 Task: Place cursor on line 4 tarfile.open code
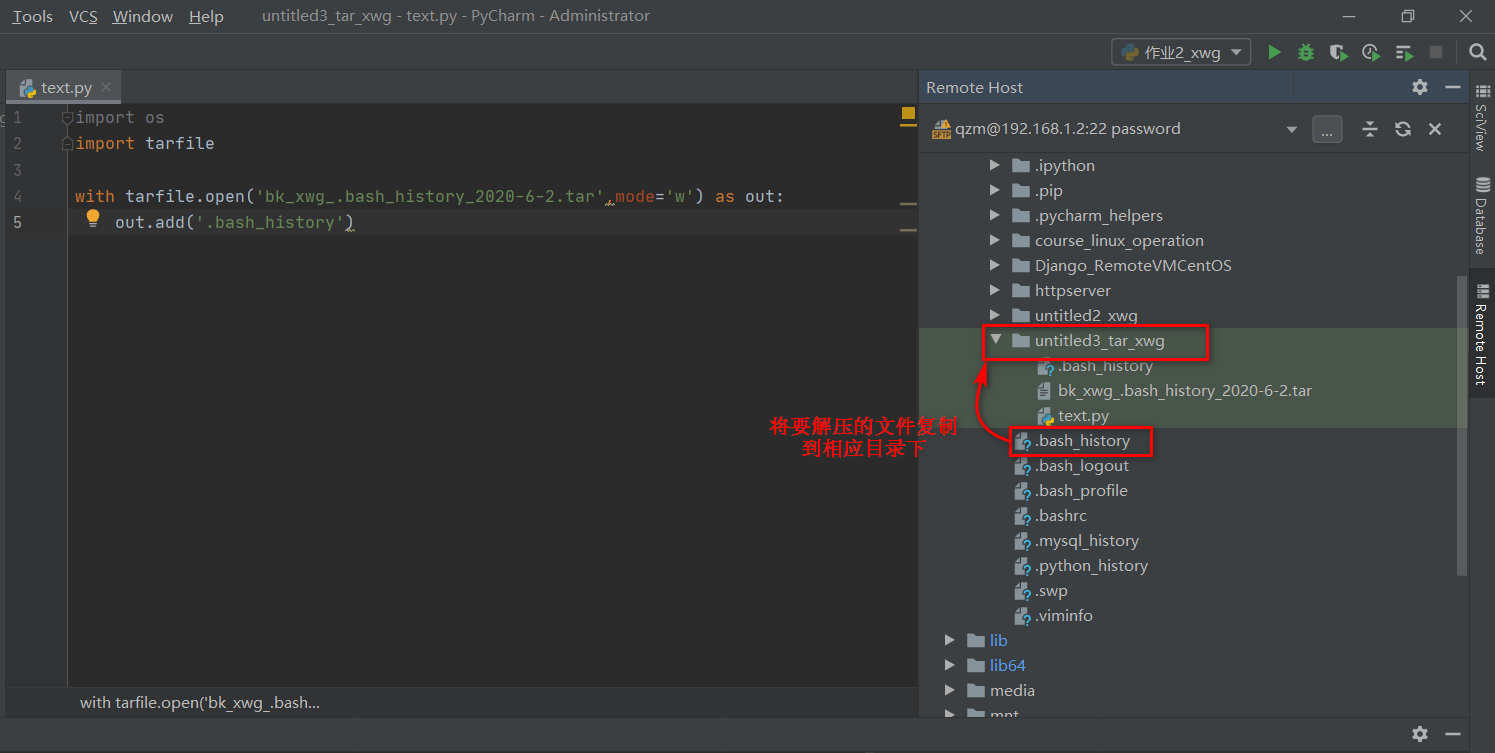click(429, 196)
